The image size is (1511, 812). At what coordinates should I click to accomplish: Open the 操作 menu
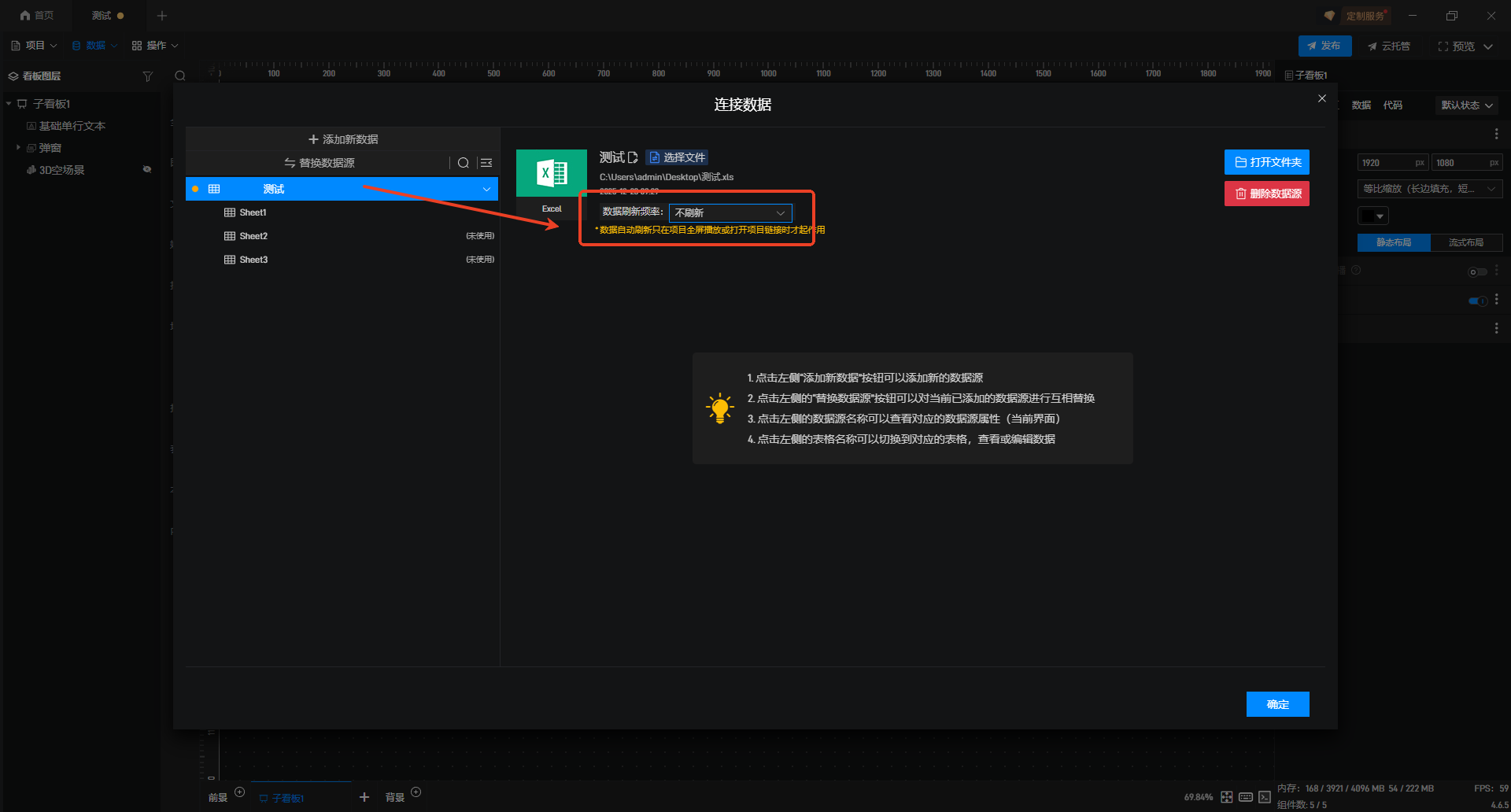155,46
